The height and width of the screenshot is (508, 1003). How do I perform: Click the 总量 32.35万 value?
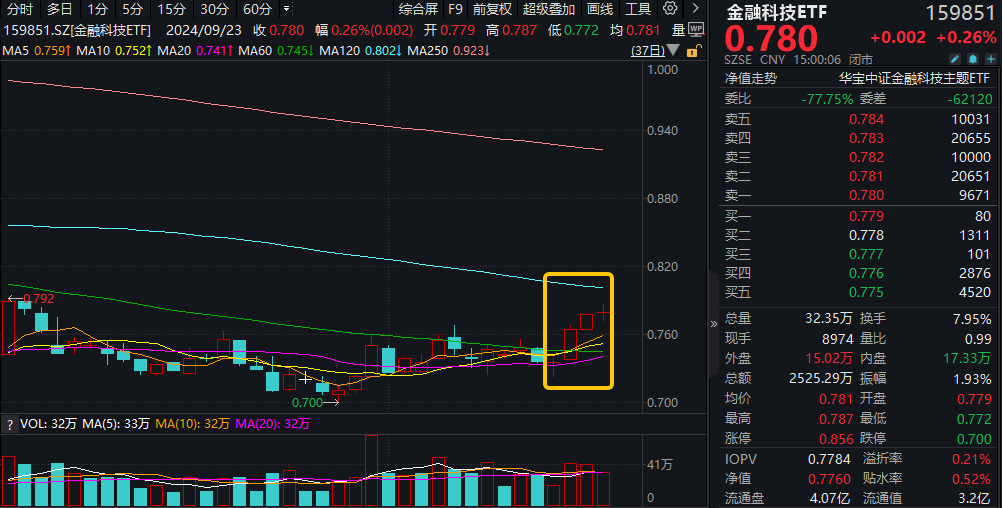(x=829, y=319)
